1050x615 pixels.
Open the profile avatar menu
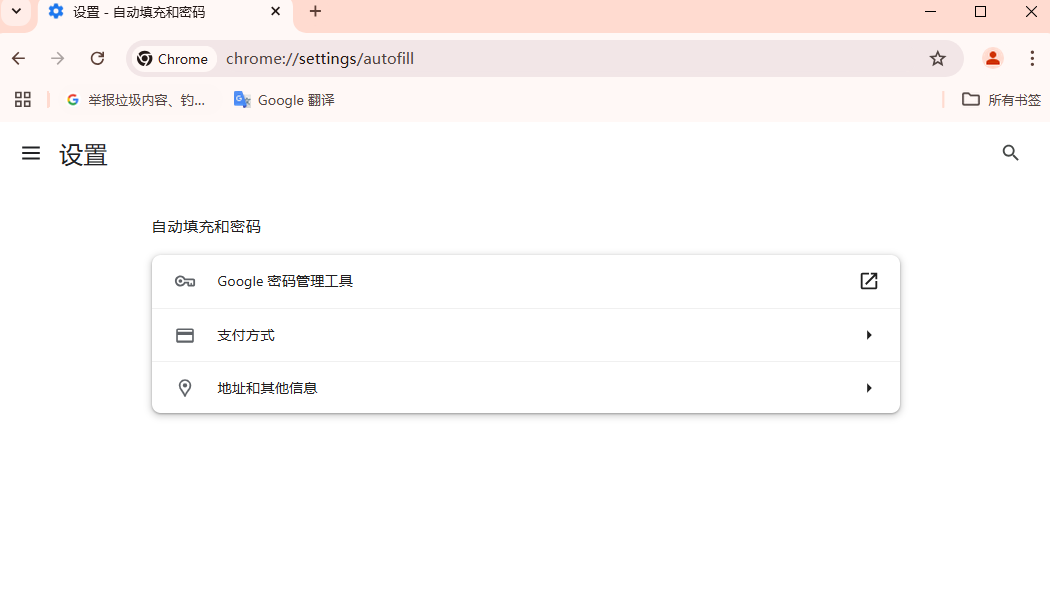click(992, 59)
